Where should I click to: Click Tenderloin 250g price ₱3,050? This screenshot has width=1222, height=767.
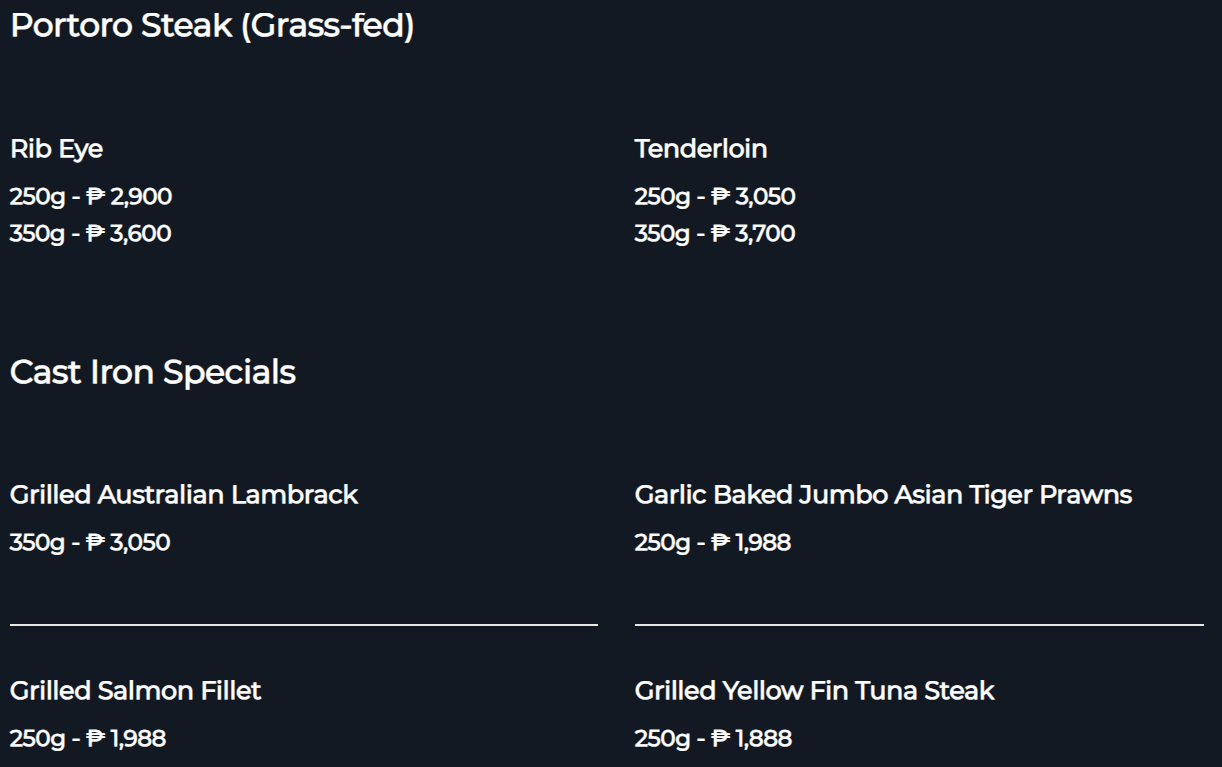[715, 197]
